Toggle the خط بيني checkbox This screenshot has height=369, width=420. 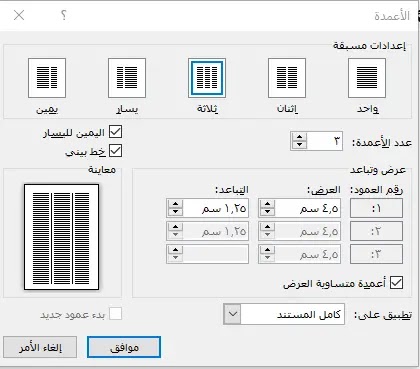click(116, 151)
